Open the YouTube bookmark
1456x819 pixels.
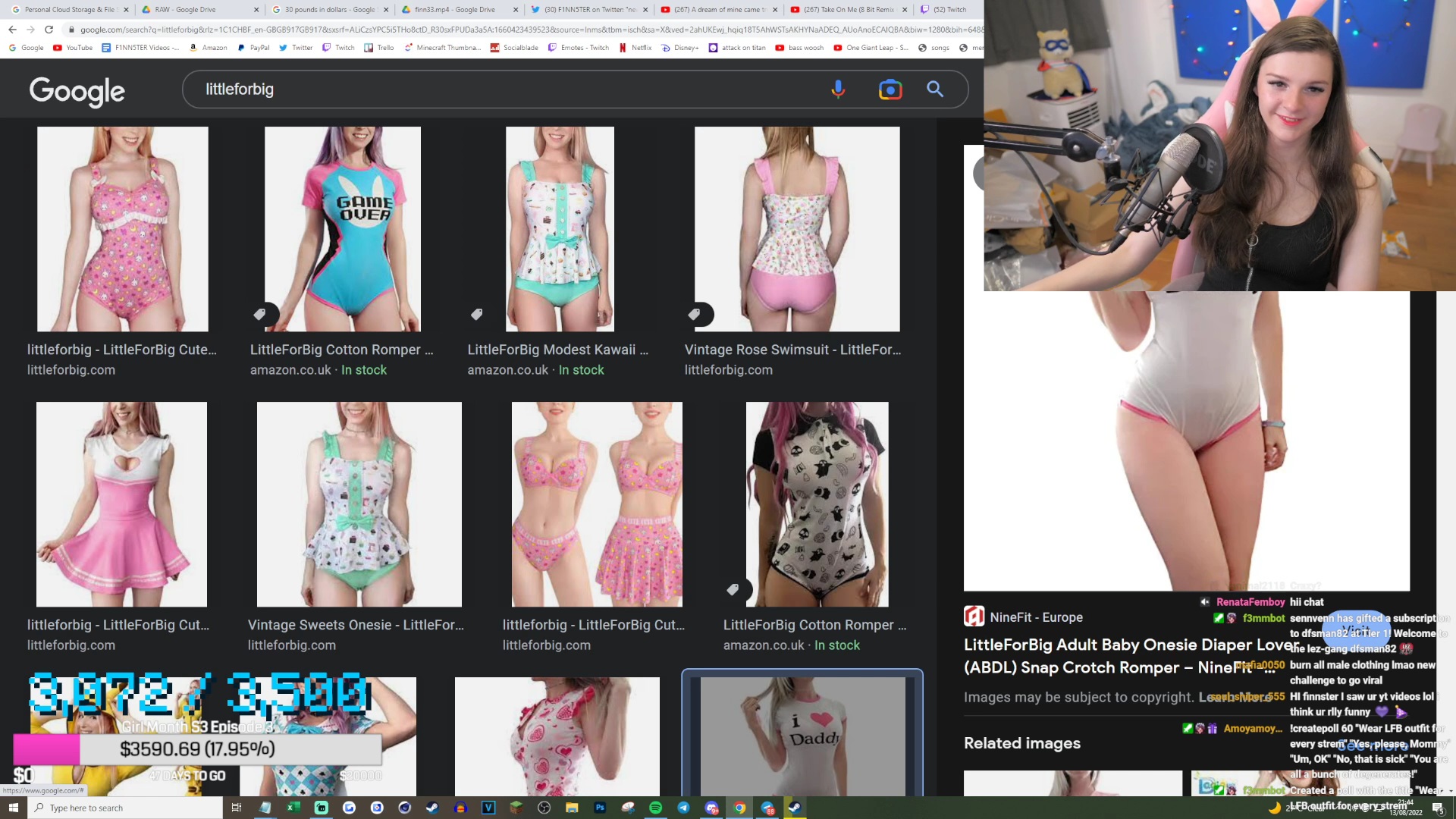click(x=73, y=48)
